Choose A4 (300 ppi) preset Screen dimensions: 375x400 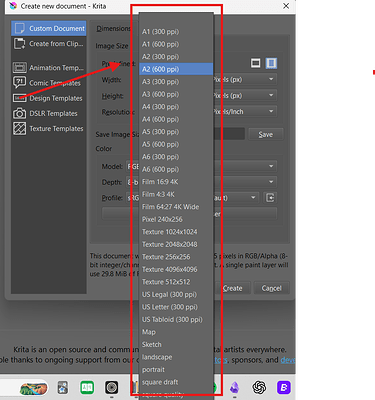[x=176, y=107]
